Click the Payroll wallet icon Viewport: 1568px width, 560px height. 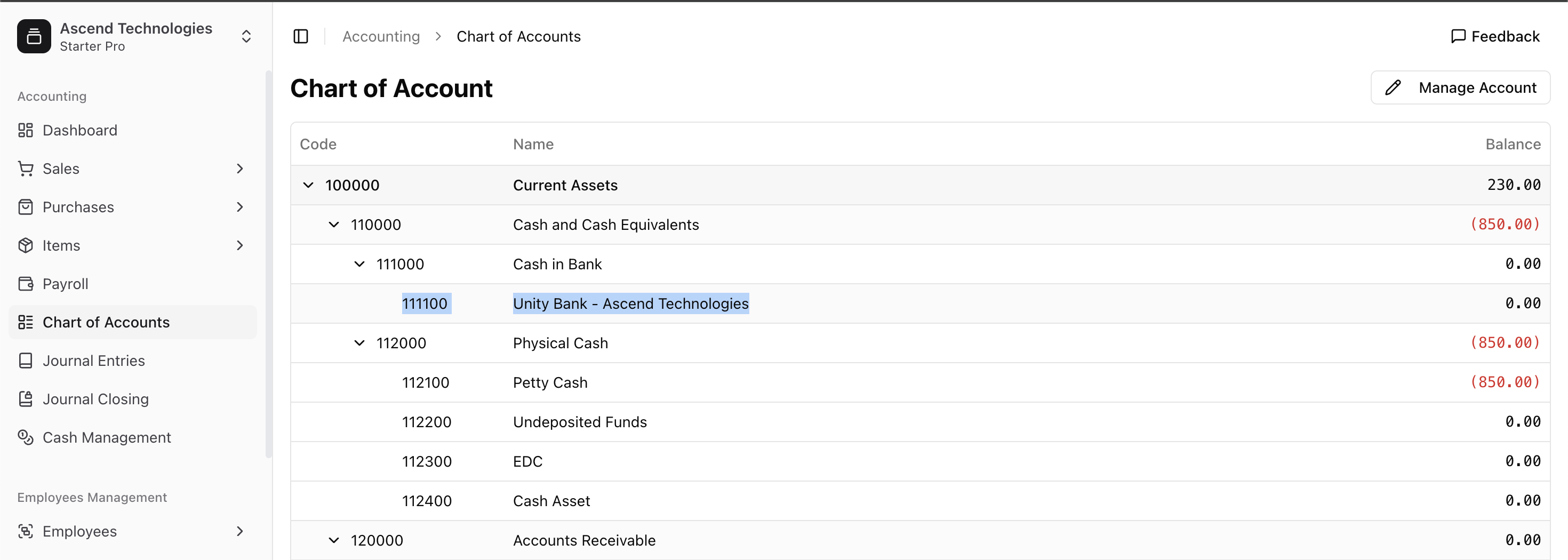click(26, 284)
